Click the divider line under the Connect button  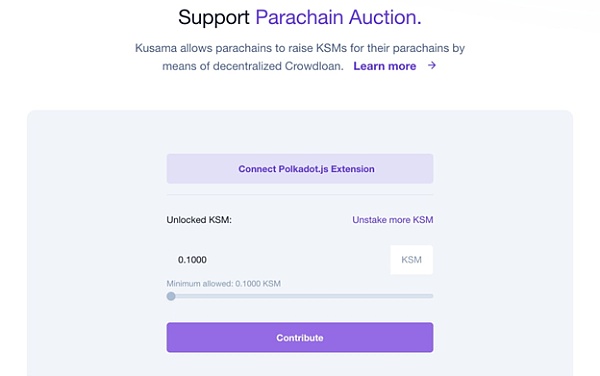tap(300, 194)
